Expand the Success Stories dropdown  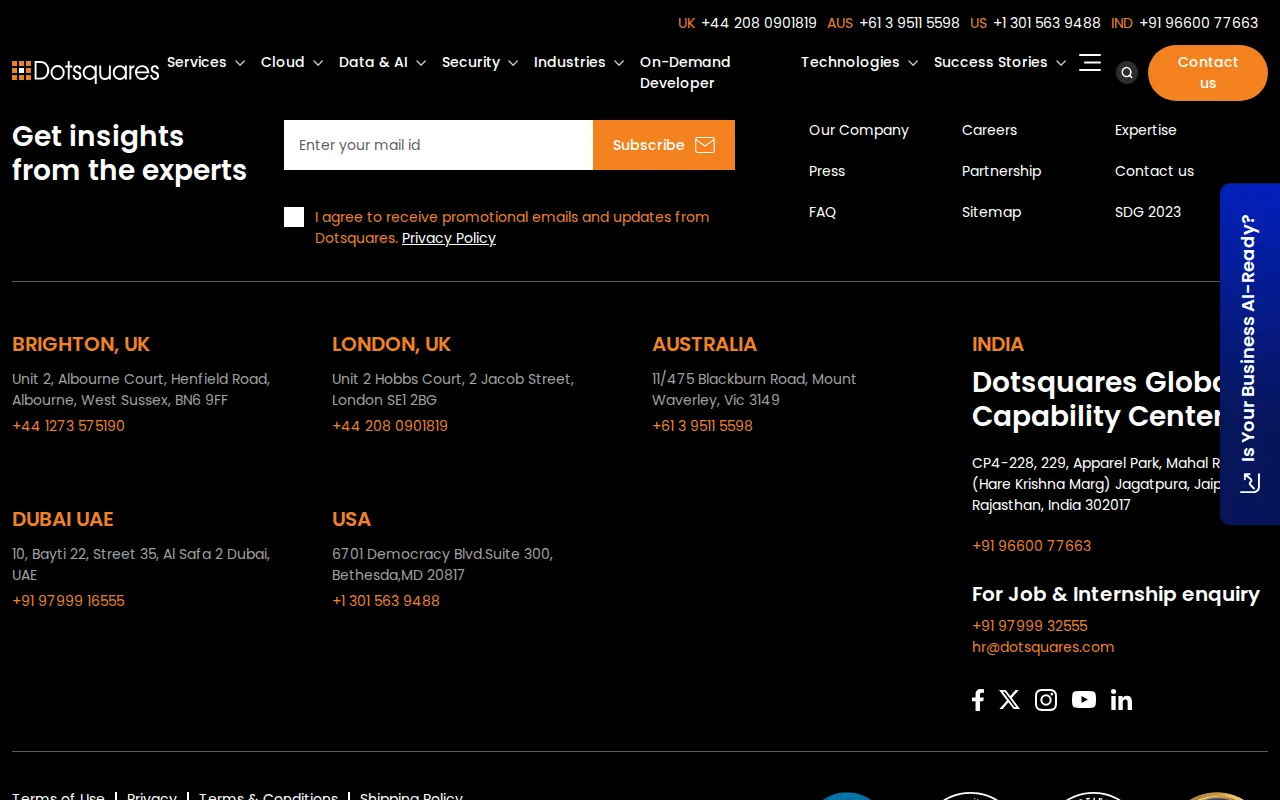(x=1000, y=62)
